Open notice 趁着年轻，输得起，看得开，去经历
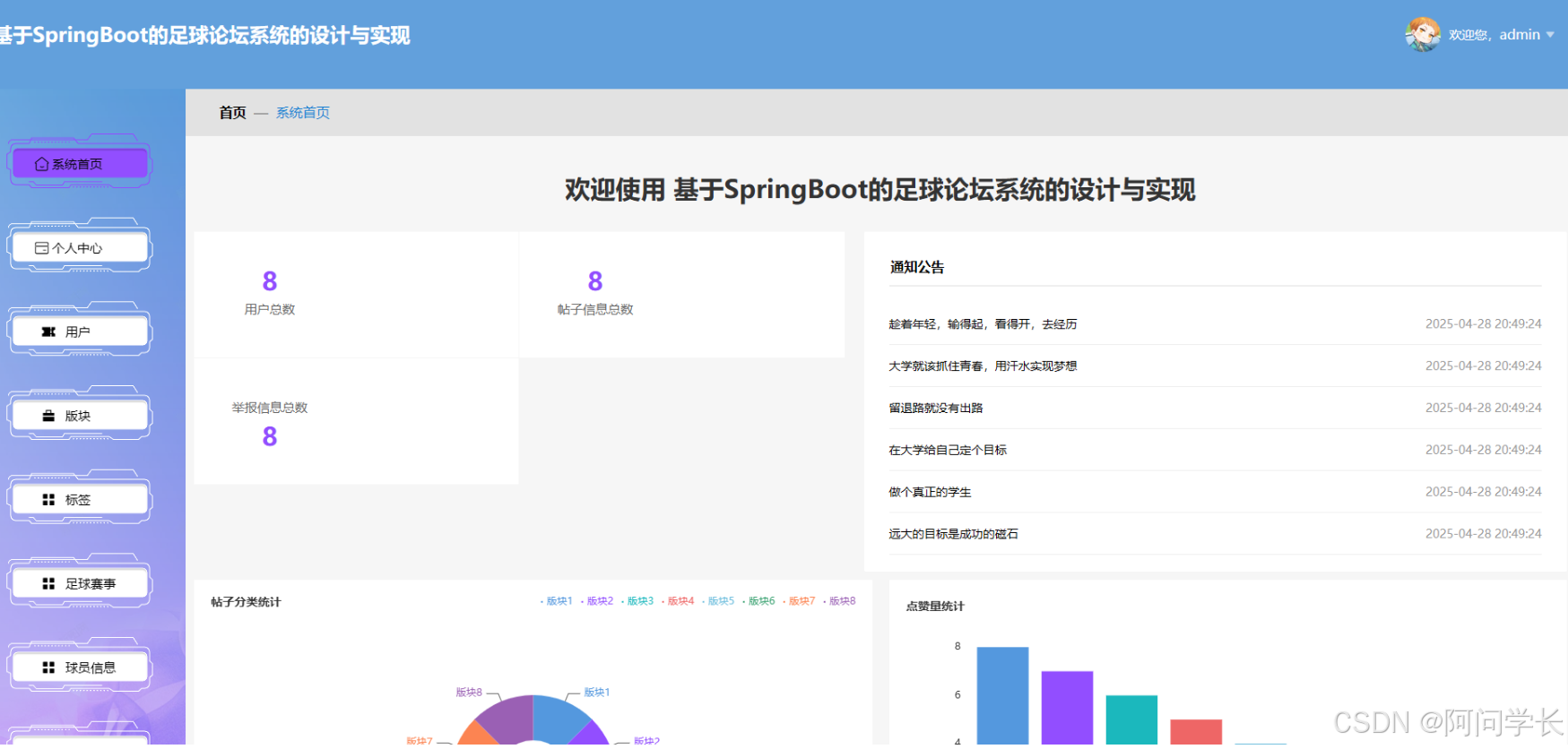Viewport: 1568px width, 749px height. [x=983, y=324]
